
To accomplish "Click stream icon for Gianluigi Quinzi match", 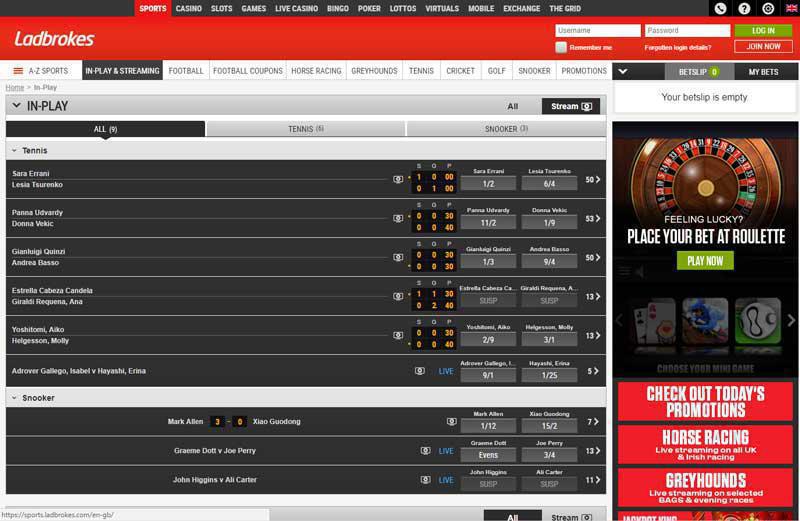I will tap(398, 257).
